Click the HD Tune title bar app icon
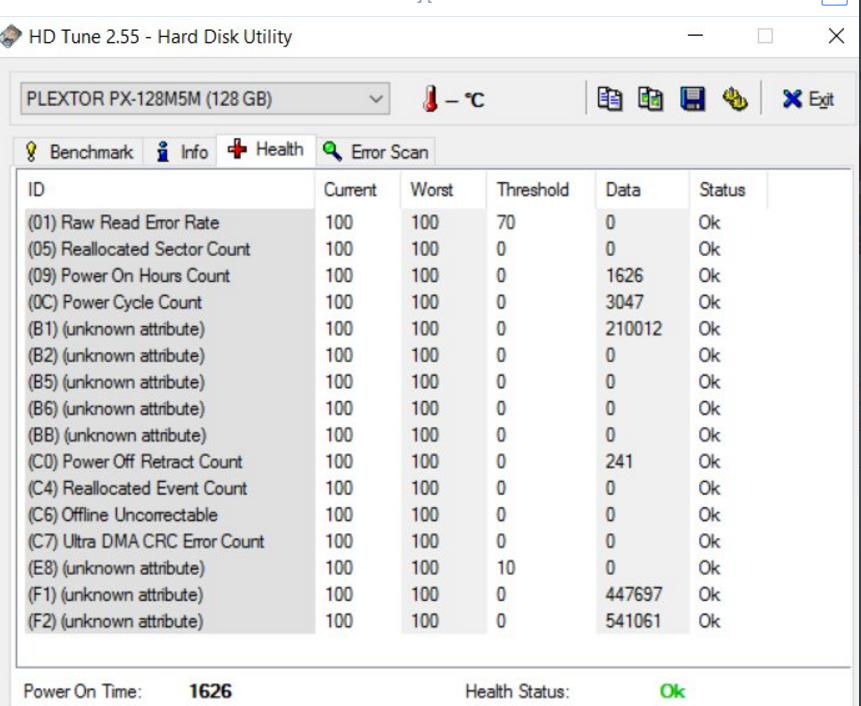 (x=11, y=37)
